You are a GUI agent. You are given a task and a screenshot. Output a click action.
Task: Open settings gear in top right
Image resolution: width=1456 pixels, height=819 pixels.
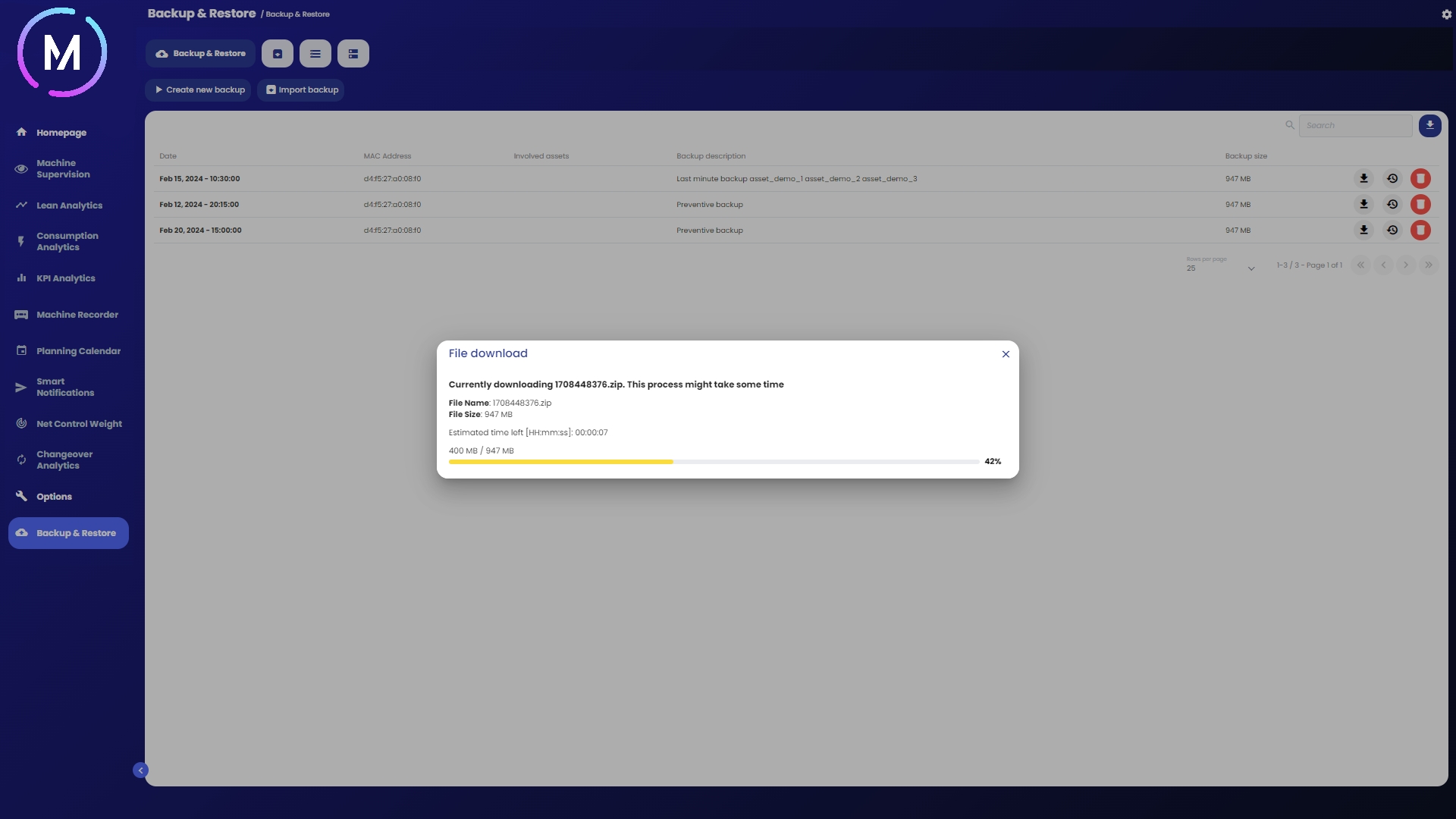(1446, 14)
